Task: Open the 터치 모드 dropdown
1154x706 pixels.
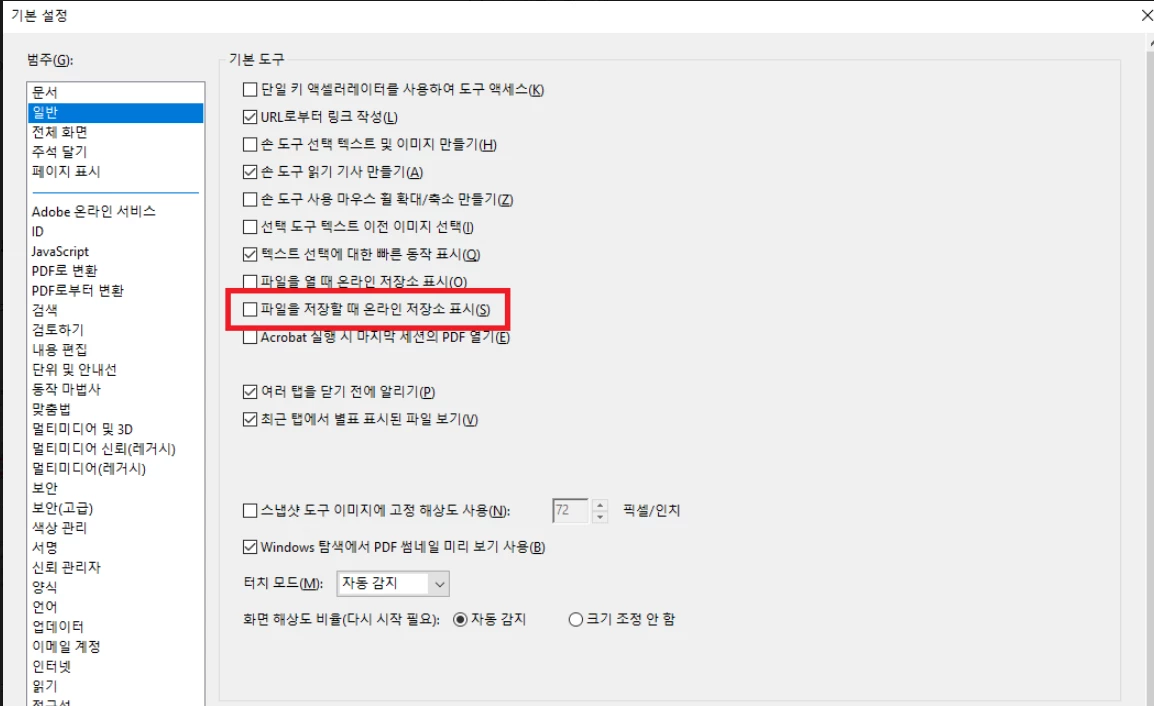Action: (393, 584)
